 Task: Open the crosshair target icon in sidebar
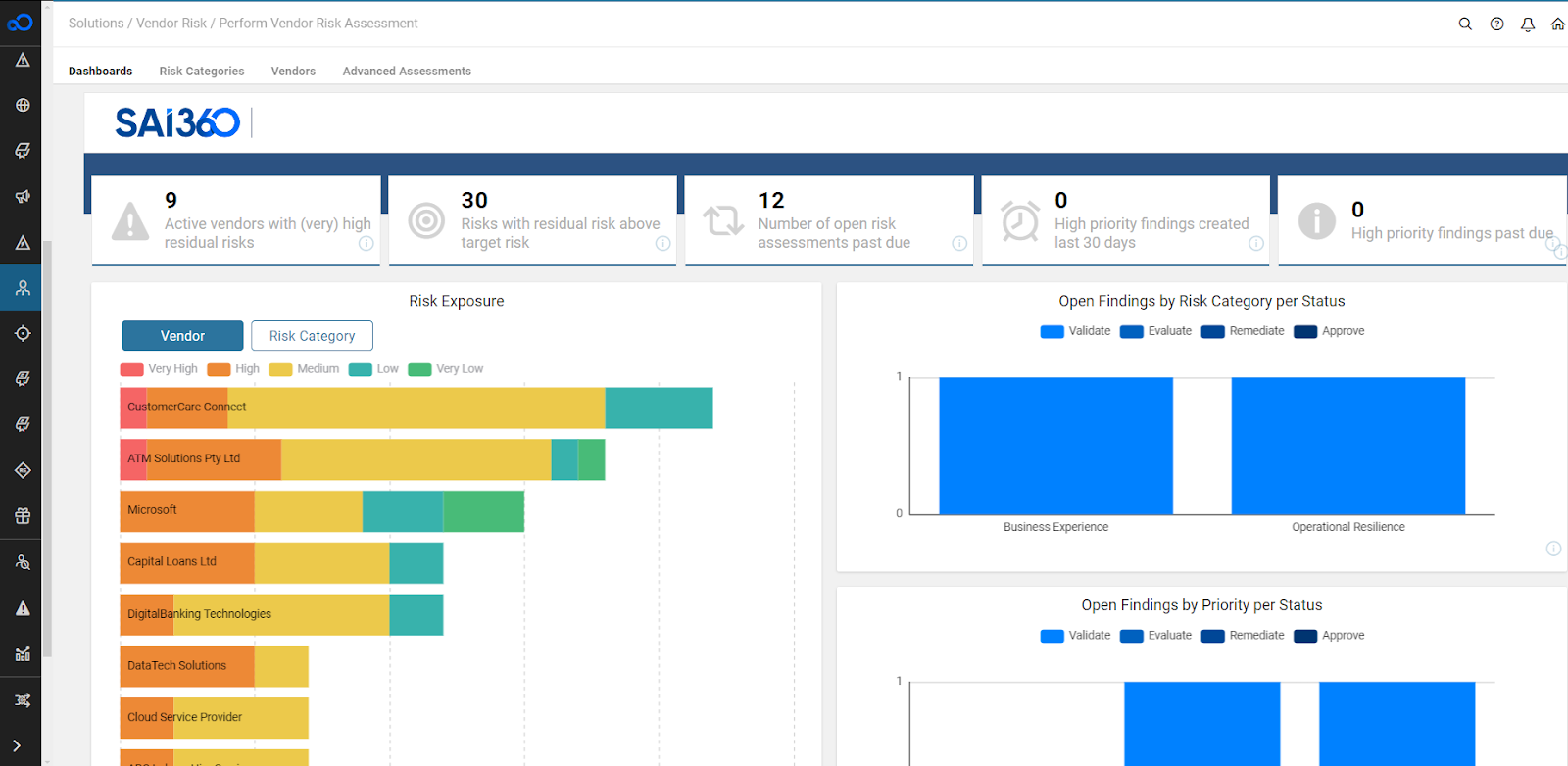pyautogui.click(x=23, y=334)
